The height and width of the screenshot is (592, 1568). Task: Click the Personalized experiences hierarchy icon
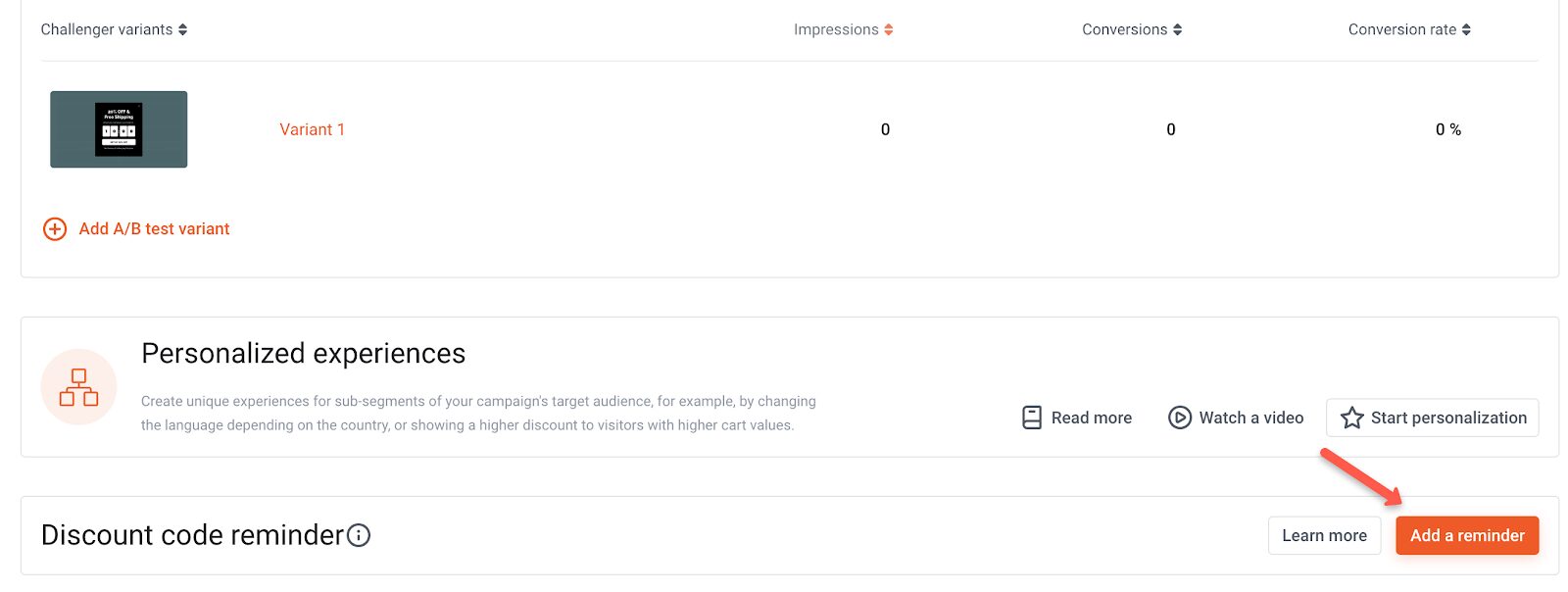[x=78, y=387]
